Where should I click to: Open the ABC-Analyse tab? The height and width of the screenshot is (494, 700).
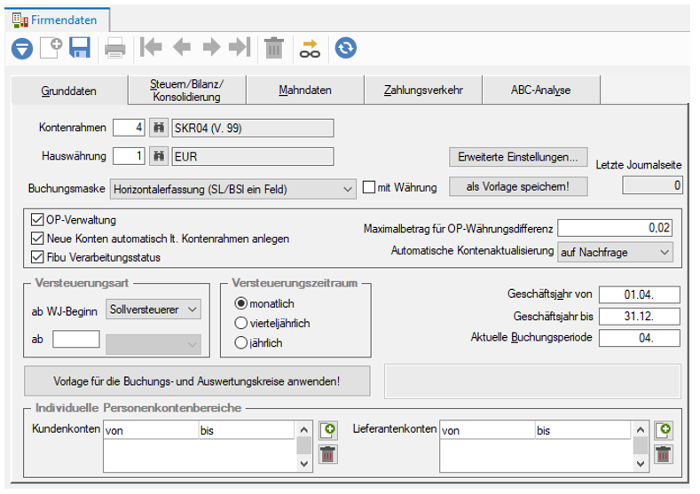[x=541, y=90]
